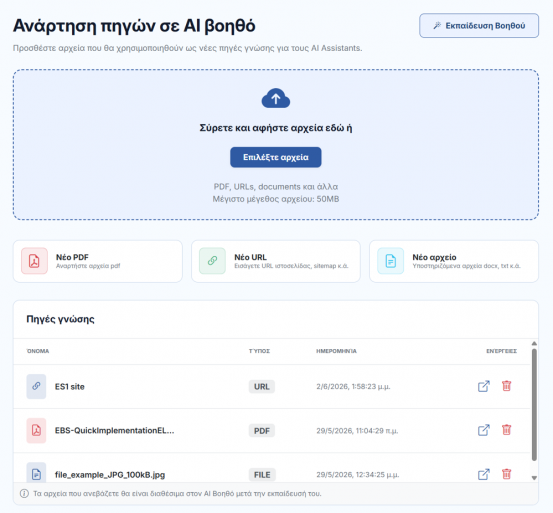Click the date 29/5/2026, 12:34:25 μ.μ.
The width and height of the screenshot is (553, 513).
(x=358, y=475)
